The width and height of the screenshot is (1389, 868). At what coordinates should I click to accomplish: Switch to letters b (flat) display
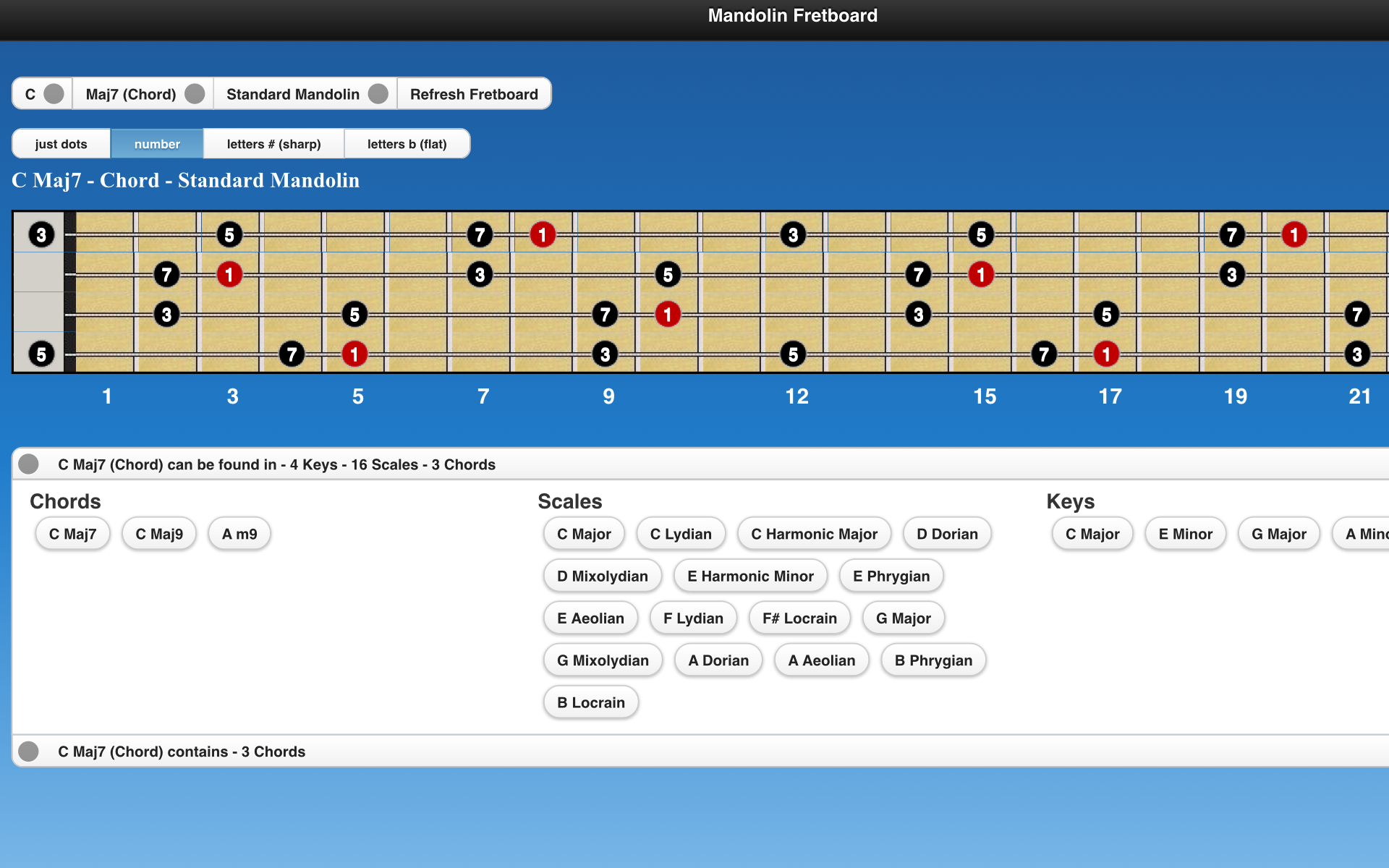(x=407, y=143)
